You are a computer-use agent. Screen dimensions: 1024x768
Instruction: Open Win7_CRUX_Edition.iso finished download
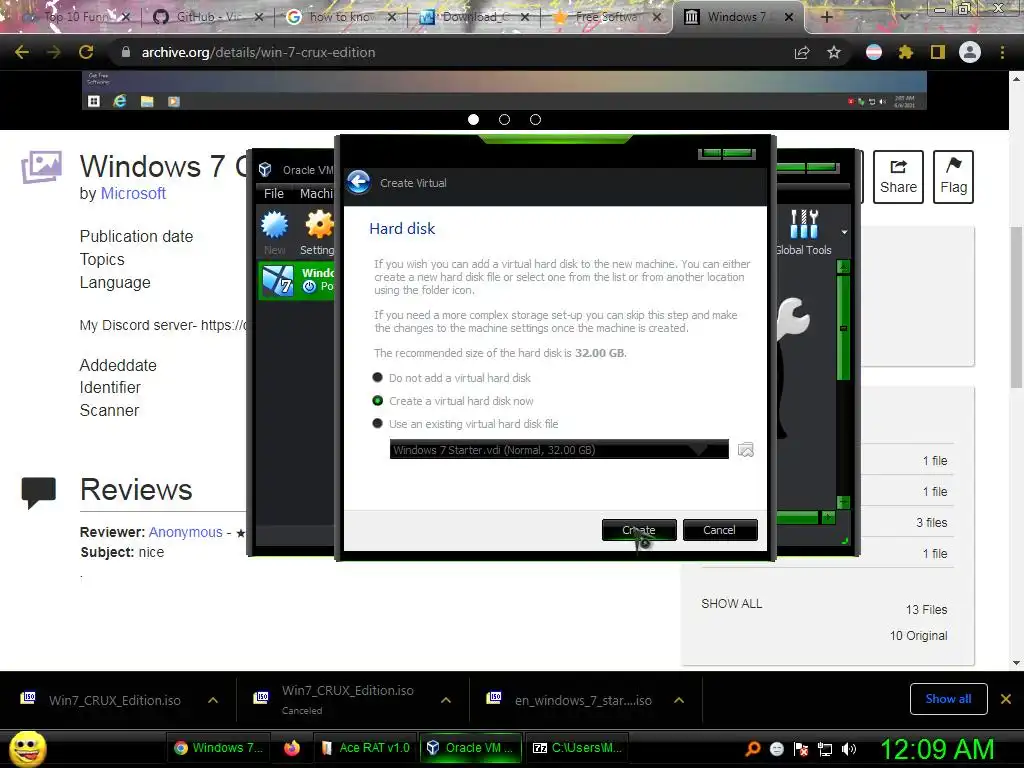coord(114,700)
